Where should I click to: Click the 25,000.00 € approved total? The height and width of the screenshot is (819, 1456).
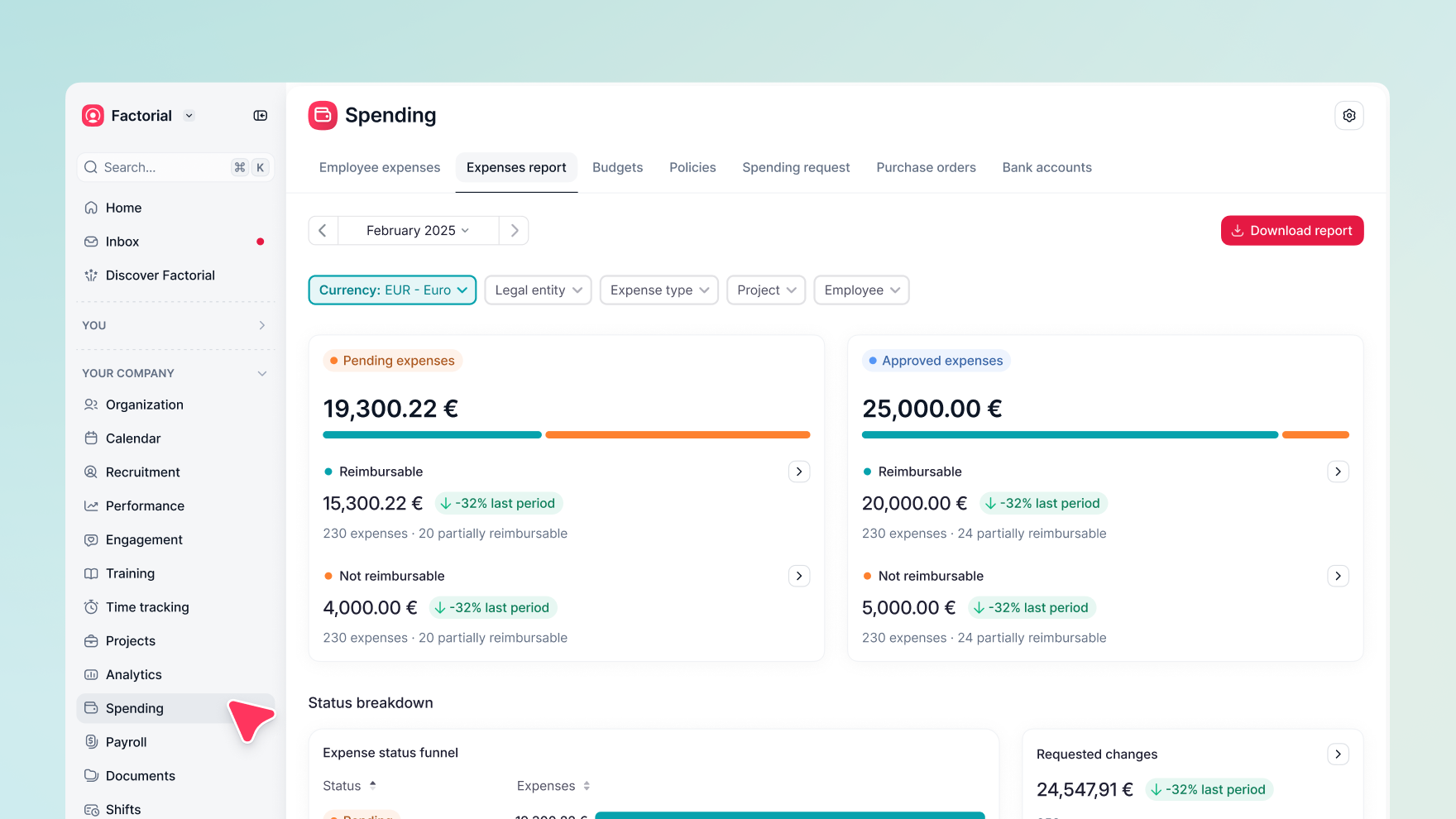coord(932,409)
